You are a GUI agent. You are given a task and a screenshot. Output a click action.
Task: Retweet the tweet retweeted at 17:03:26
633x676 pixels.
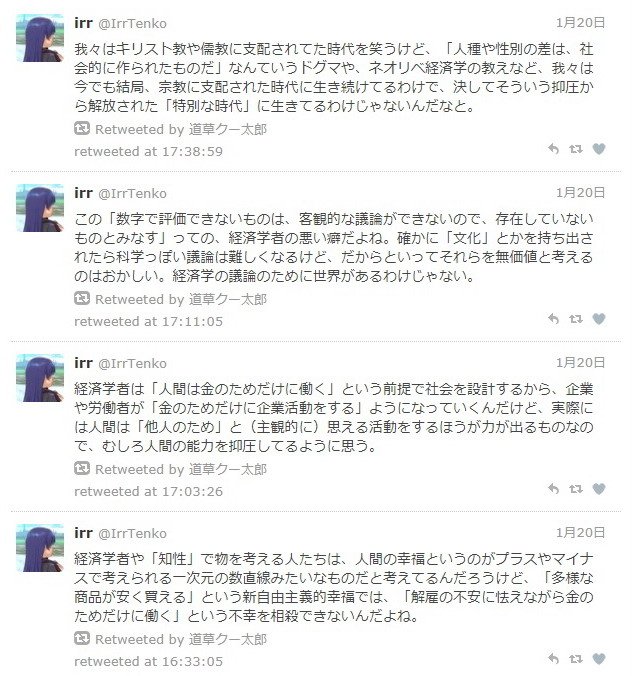pyautogui.click(x=576, y=489)
